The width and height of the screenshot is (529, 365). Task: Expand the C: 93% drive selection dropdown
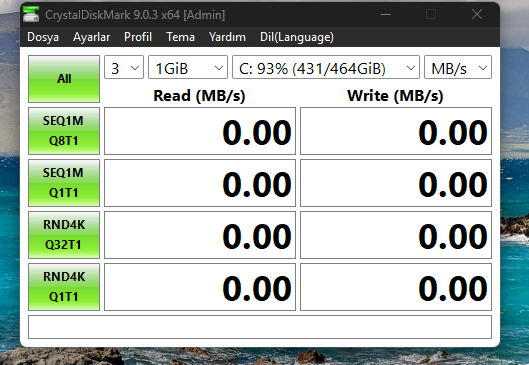326,67
